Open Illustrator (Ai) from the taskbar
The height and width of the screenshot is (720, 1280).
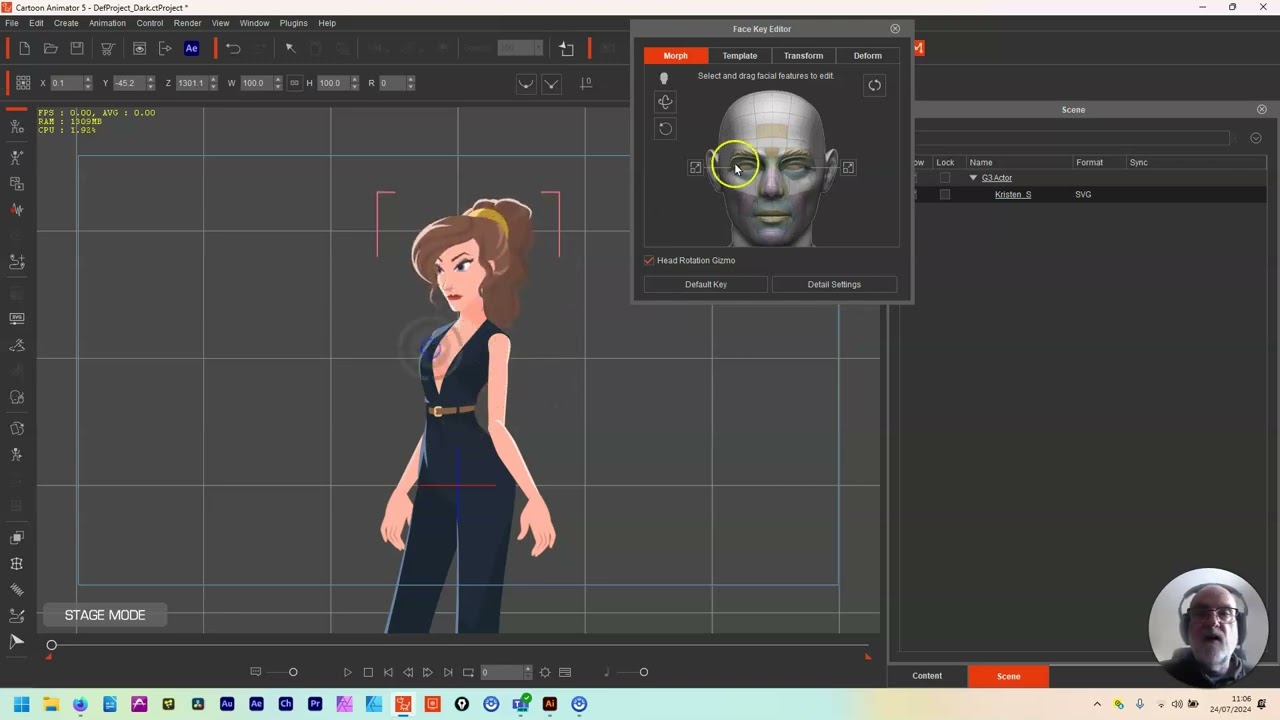(x=550, y=704)
